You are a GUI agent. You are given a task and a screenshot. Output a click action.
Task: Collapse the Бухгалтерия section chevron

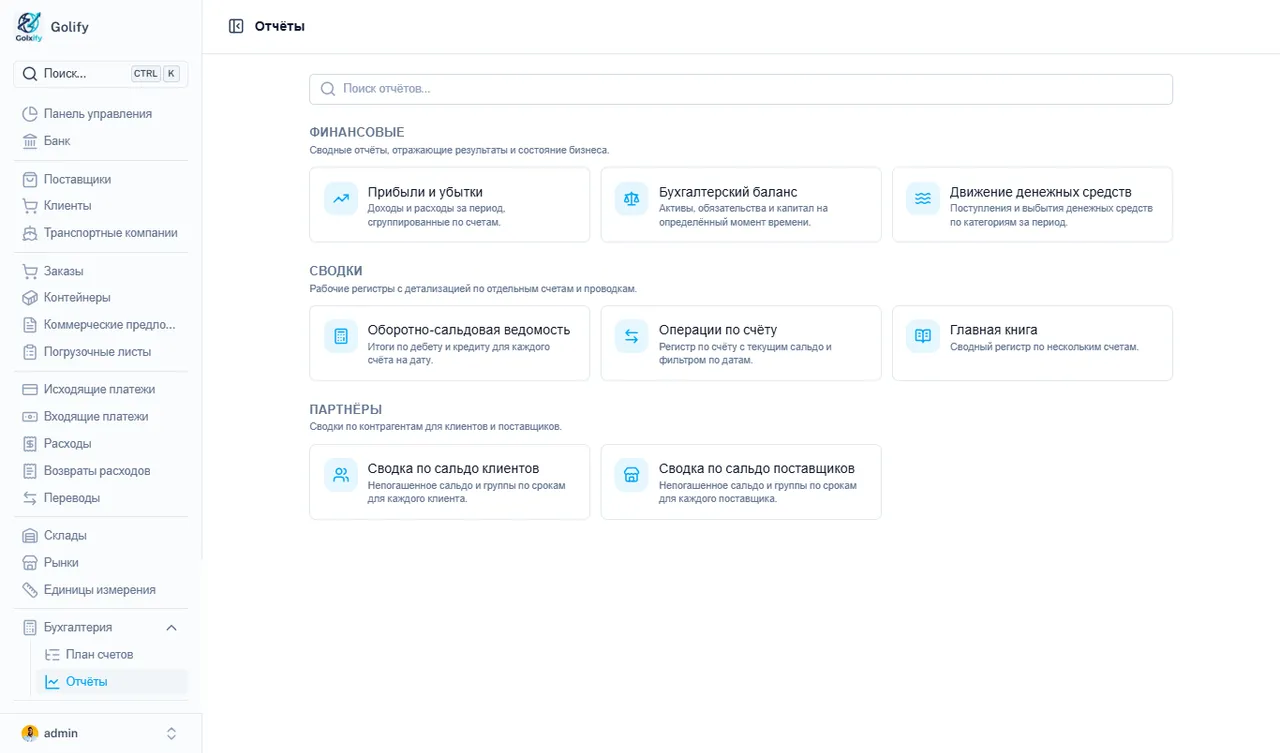[171, 628]
